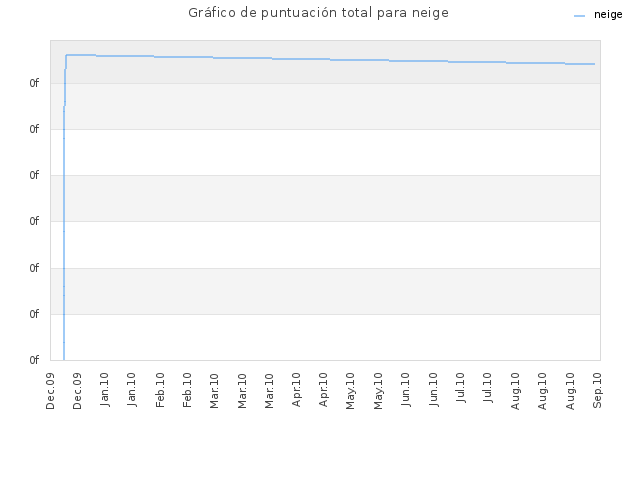Click the blue neige score line in the chart
Image resolution: width=640 pixels, height=480 pixels.
330,60
